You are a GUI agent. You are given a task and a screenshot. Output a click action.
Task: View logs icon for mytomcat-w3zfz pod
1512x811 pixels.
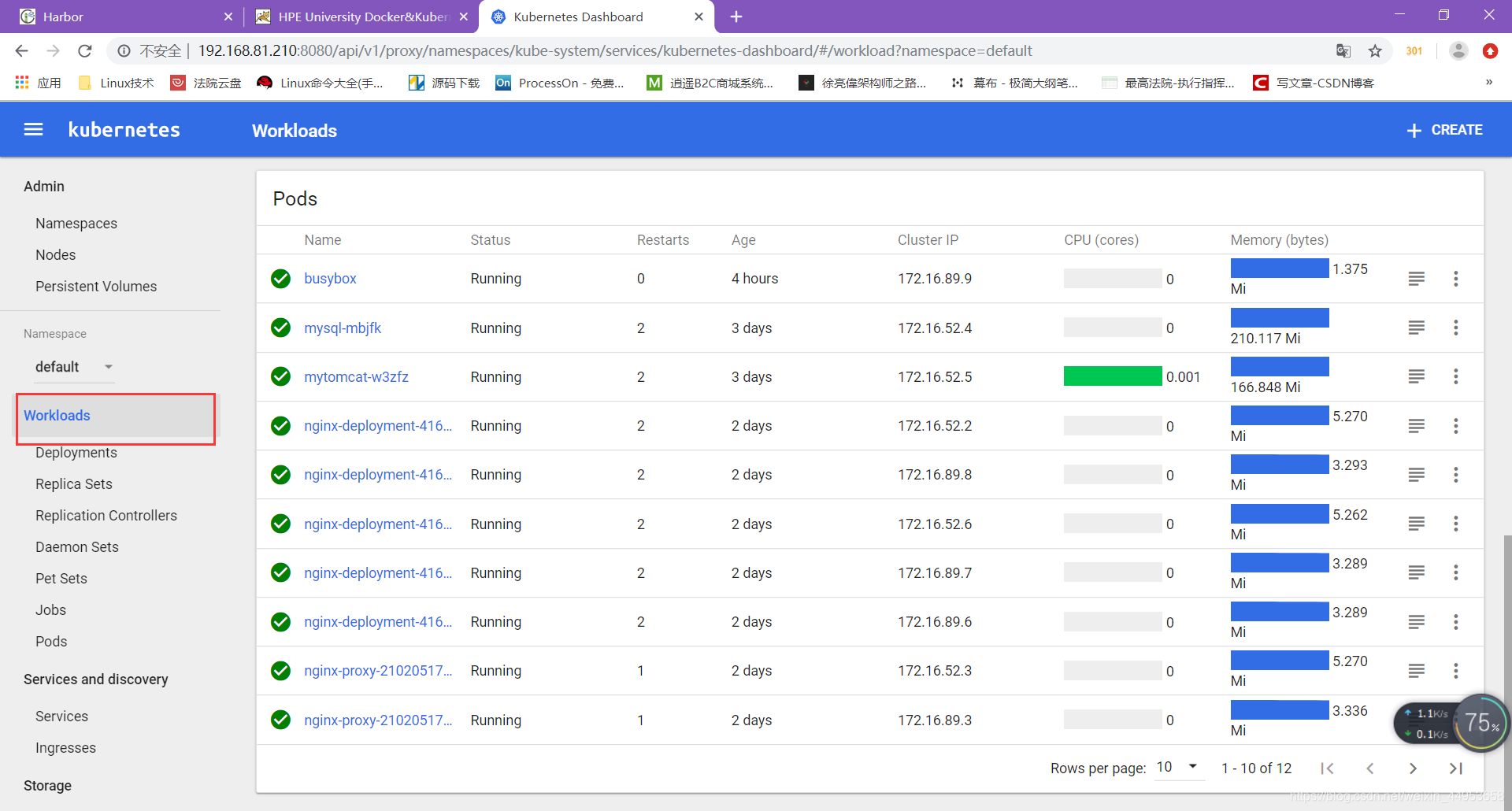point(1416,376)
